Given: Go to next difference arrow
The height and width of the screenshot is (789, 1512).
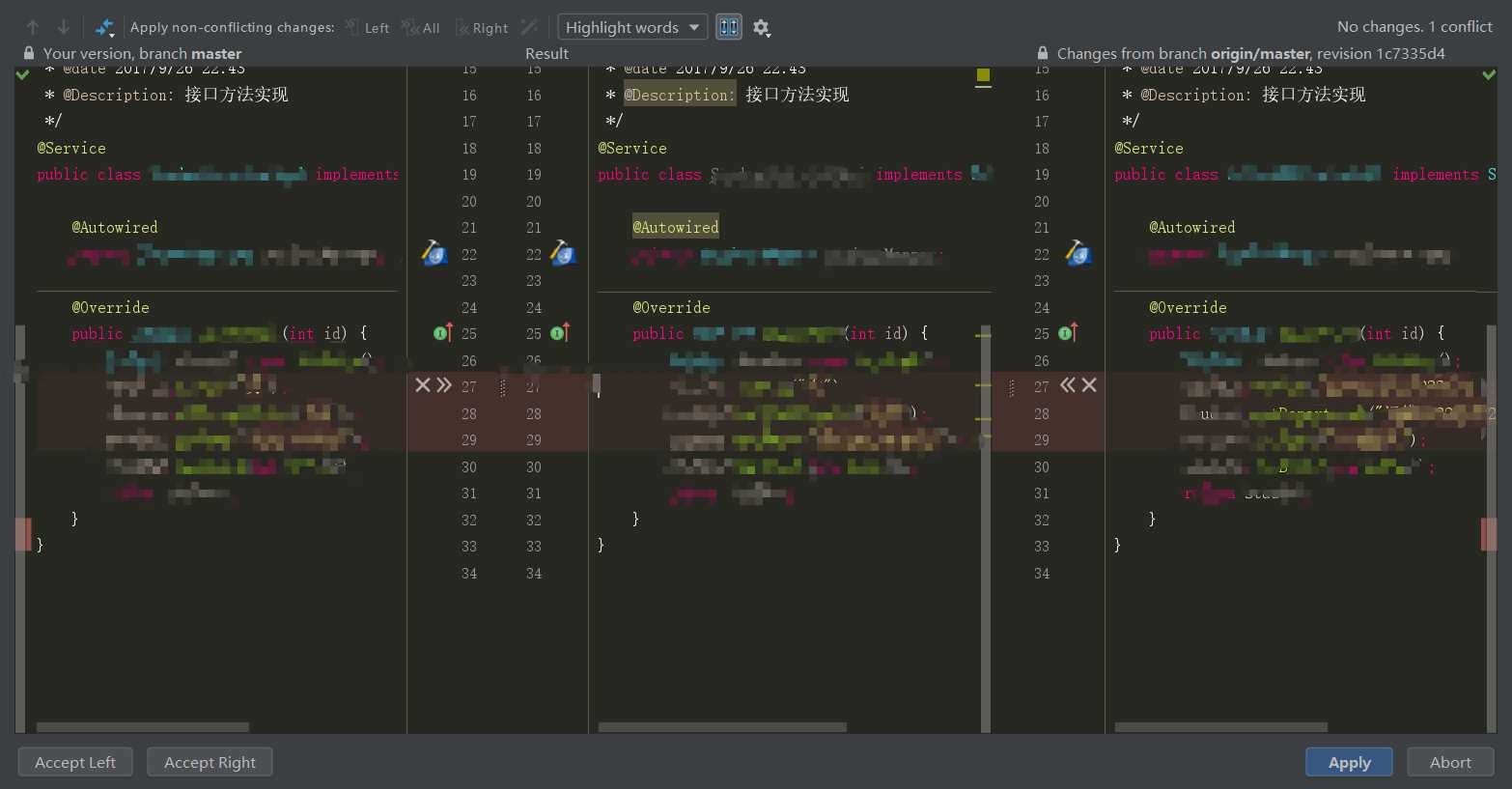Looking at the screenshot, I should (64, 27).
